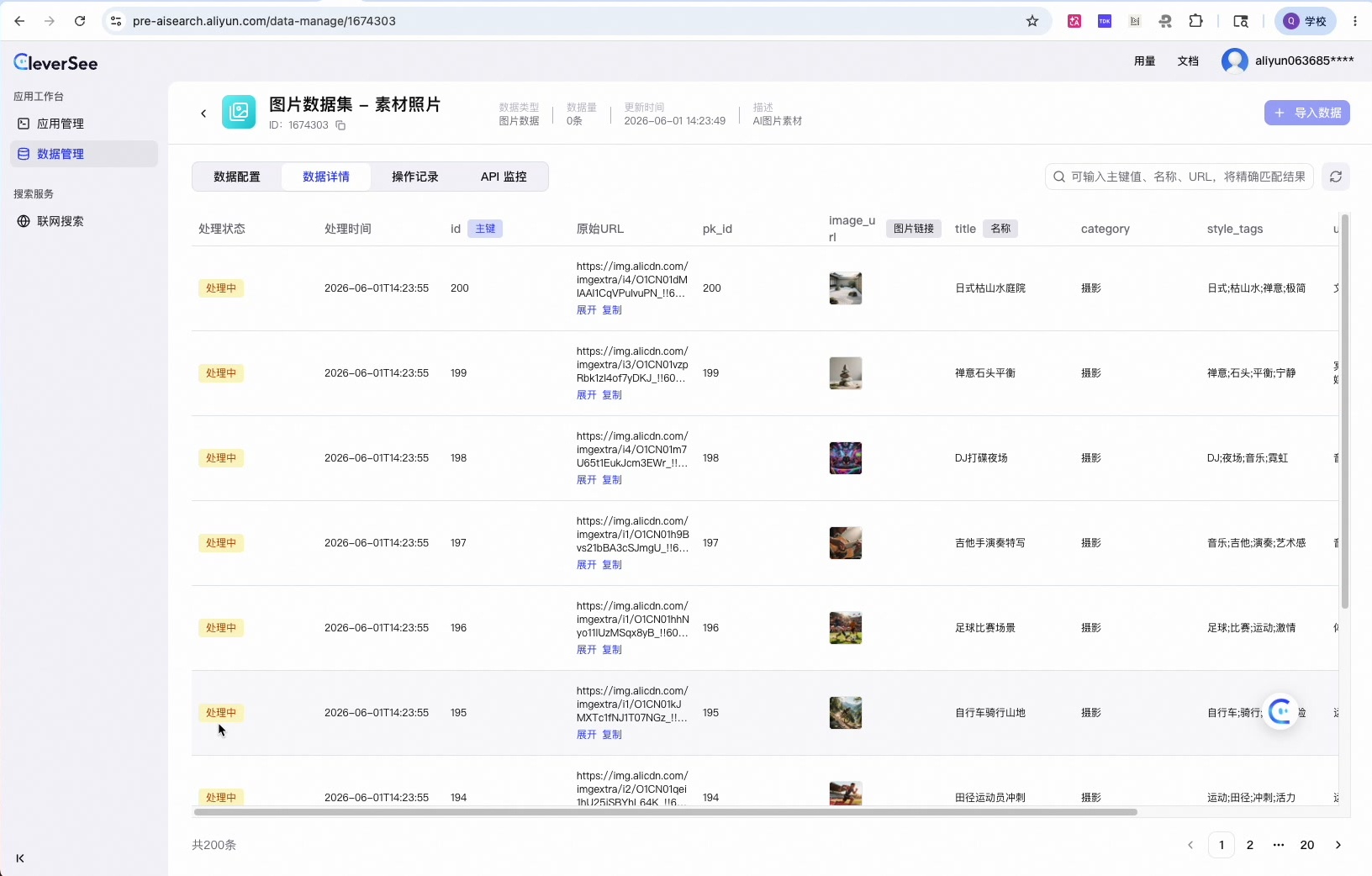The width and height of the screenshot is (1372, 876).
Task: Expand the URL in row 200
Action: tap(586, 310)
